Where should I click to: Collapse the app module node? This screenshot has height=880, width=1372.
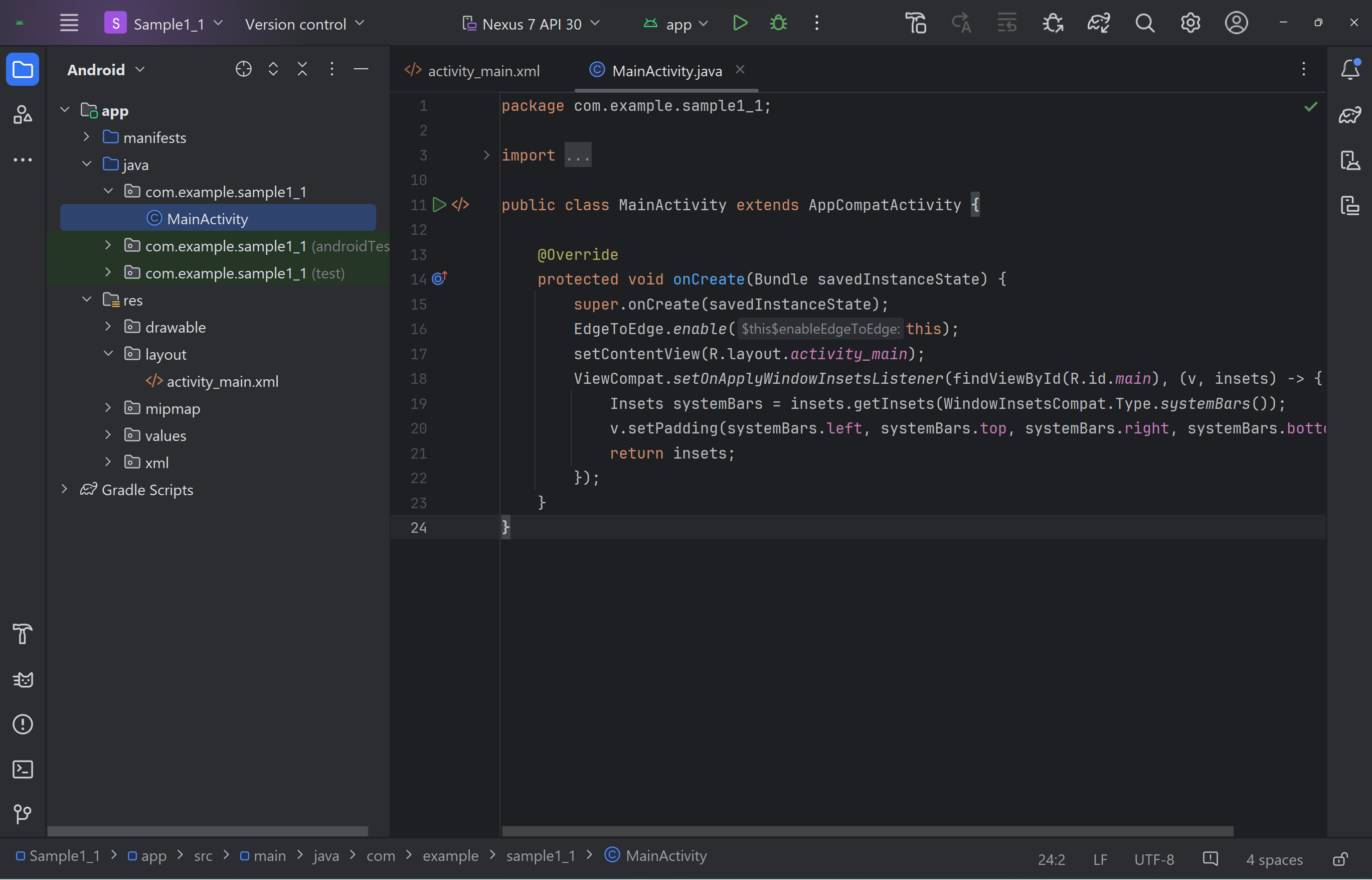click(65, 110)
